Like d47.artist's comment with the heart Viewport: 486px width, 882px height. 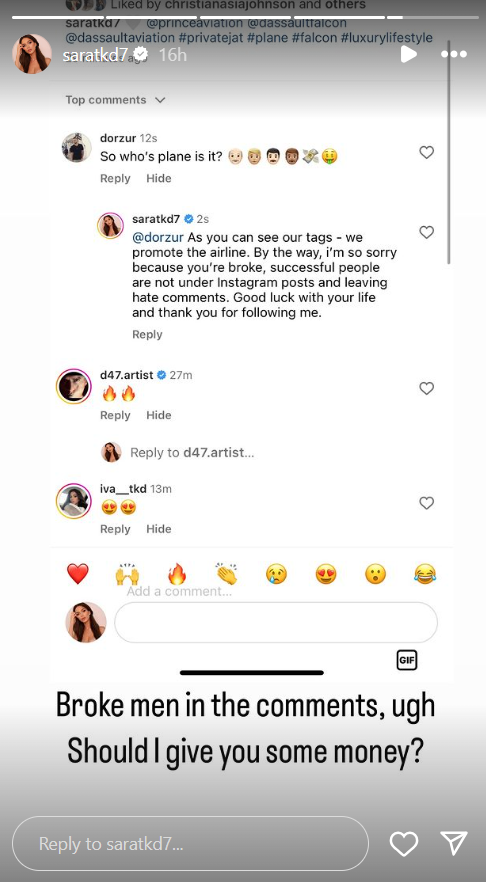click(427, 388)
